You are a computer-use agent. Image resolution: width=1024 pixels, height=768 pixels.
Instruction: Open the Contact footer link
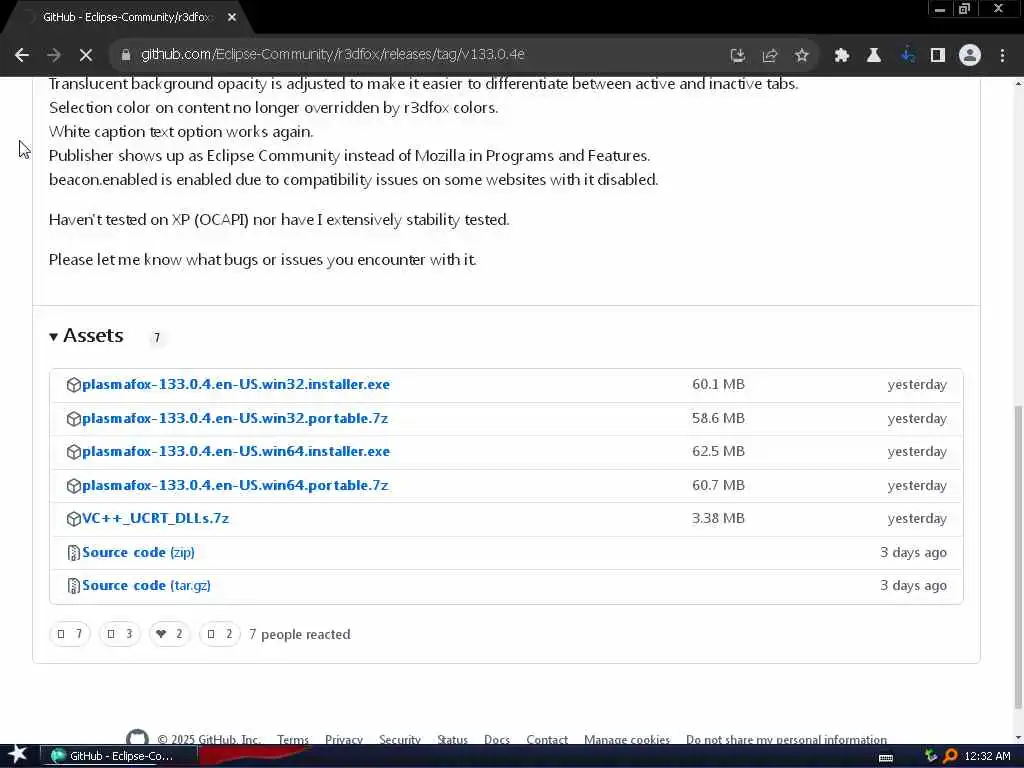[x=547, y=739]
